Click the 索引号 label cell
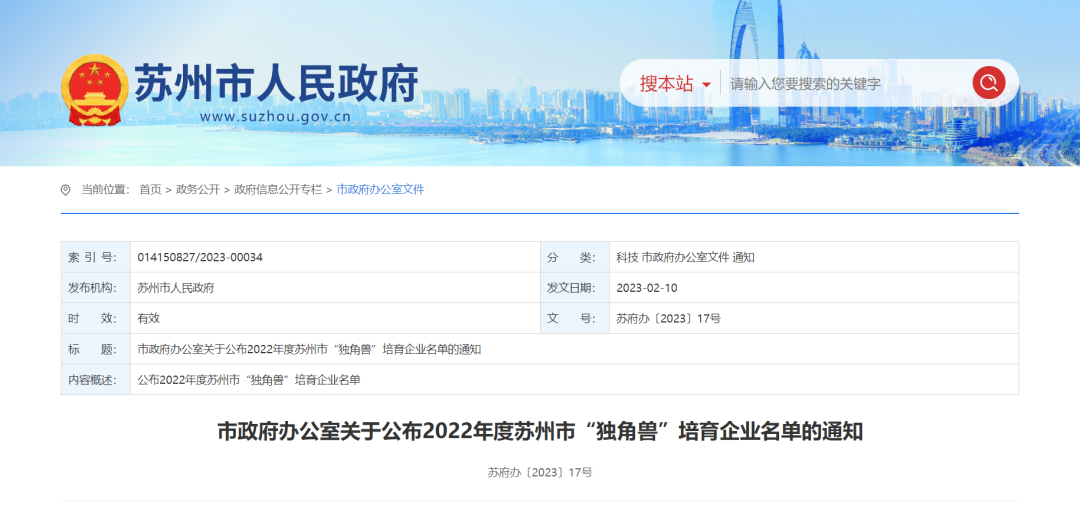The height and width of the screenshot is (513, 1080). [96, 258]
